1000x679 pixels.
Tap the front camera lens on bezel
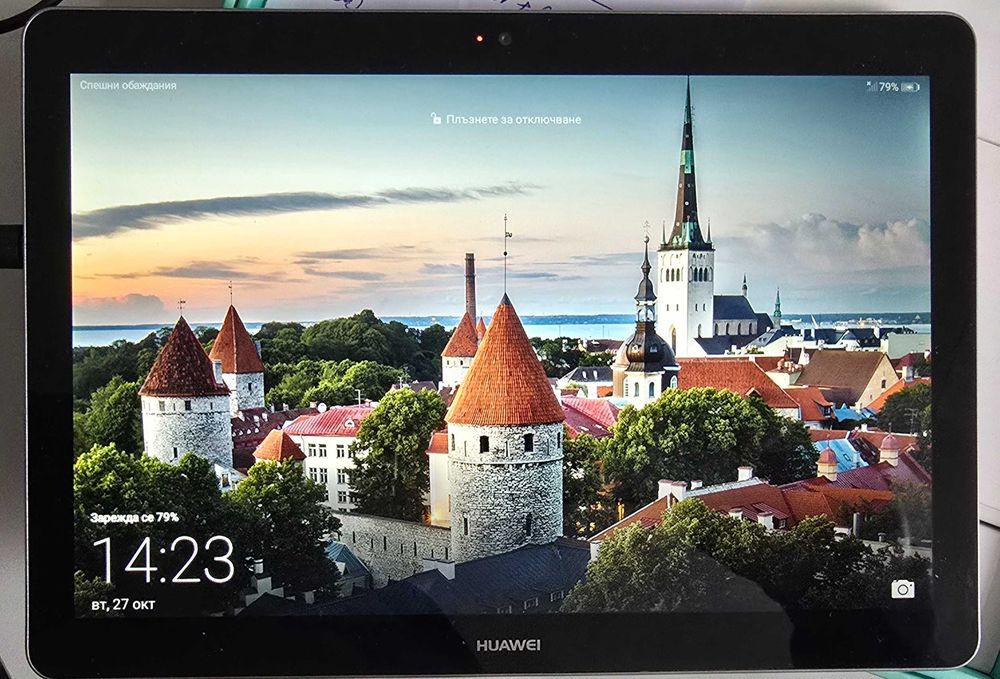click(504, 39)
